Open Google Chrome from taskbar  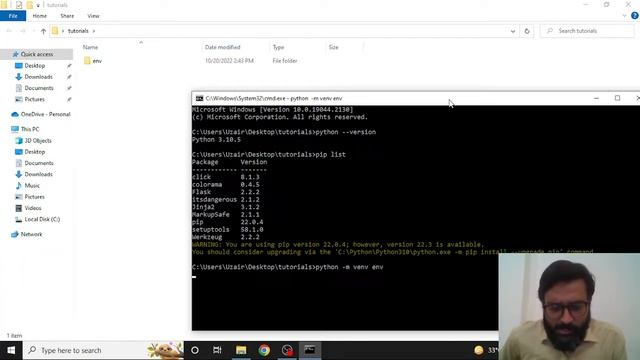[x=264, y=350]
